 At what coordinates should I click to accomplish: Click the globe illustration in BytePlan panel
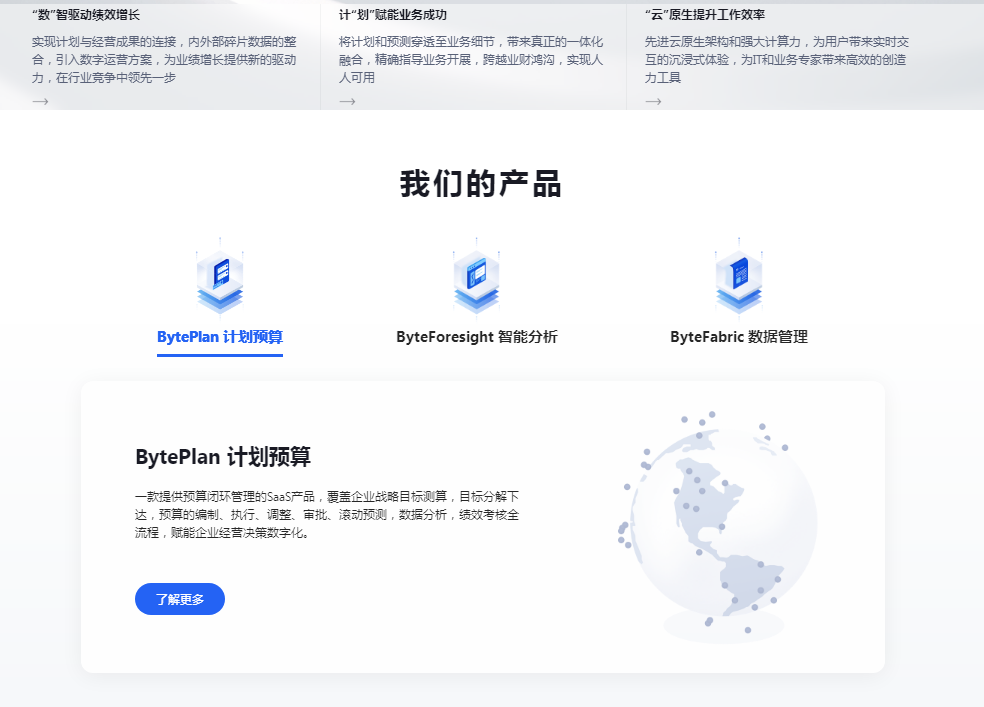point(719,526)
